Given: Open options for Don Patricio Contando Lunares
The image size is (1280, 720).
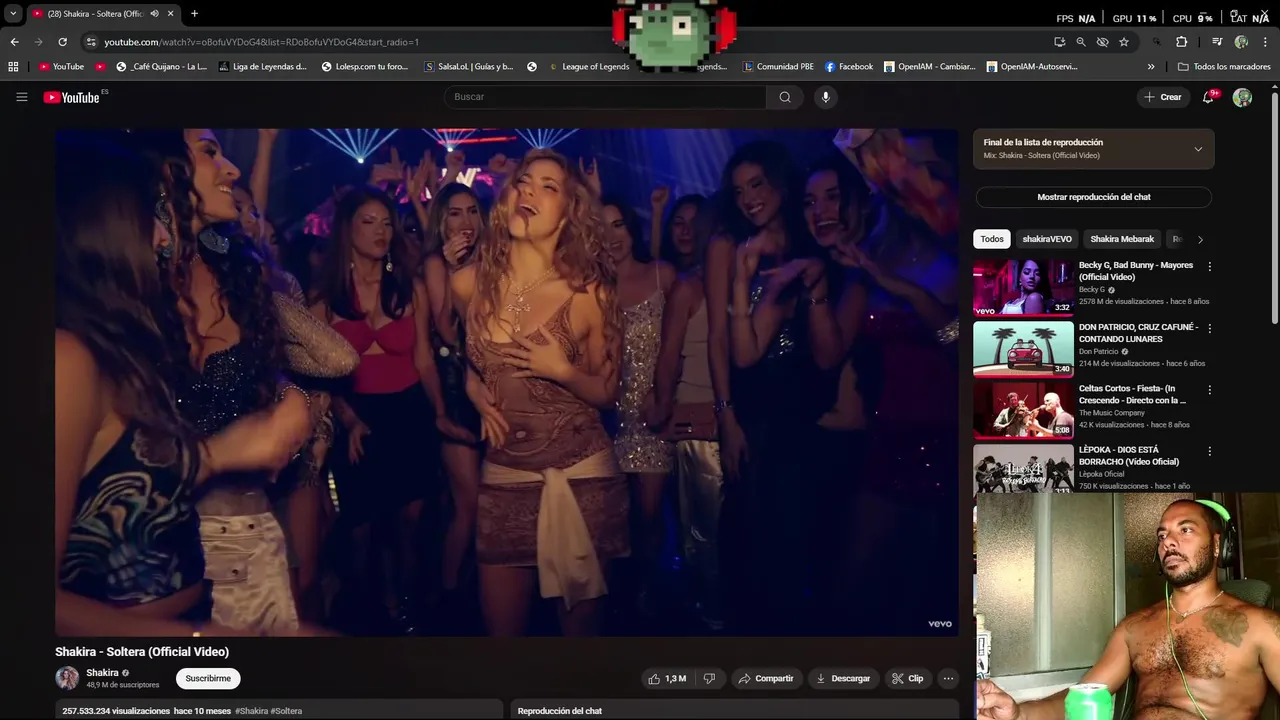Looking at the screenshot, I should [x=1209, y=328].
